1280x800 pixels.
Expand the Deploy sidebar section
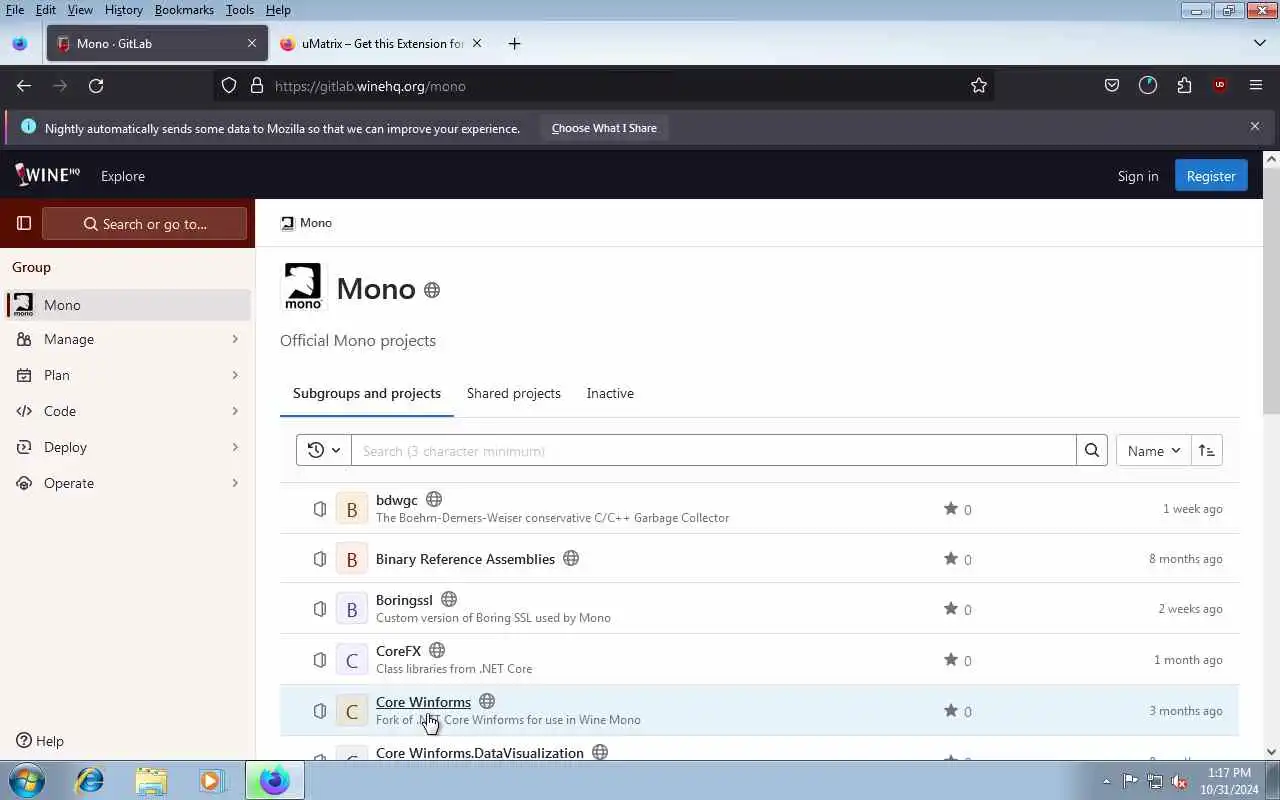(x=128, y=447)
